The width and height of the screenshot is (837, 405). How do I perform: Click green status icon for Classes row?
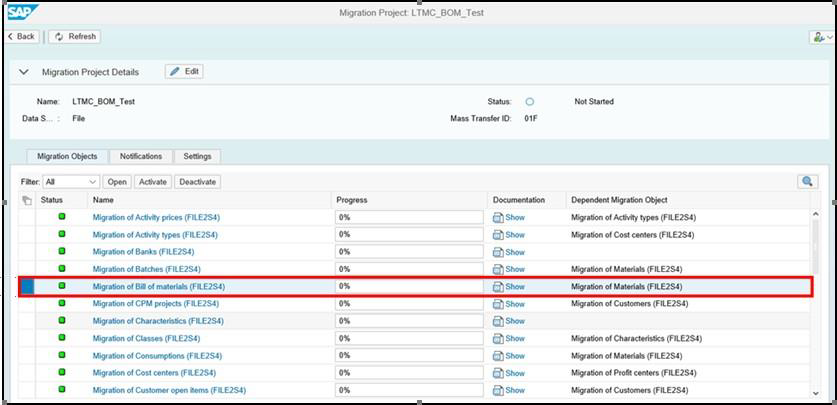pyautogui.click(x=61, y=338)
